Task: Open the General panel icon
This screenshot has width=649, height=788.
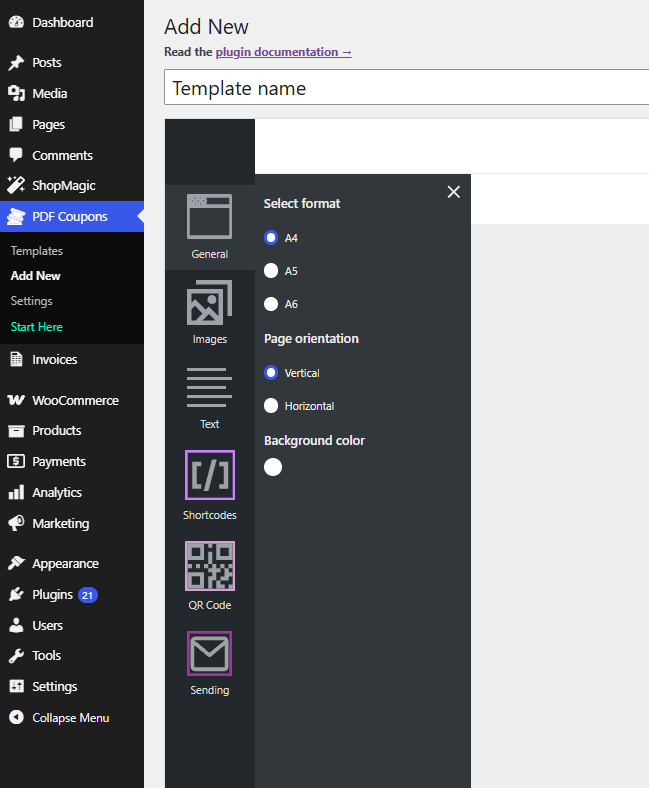Action: pyautogui.click(x=210, y=217)
